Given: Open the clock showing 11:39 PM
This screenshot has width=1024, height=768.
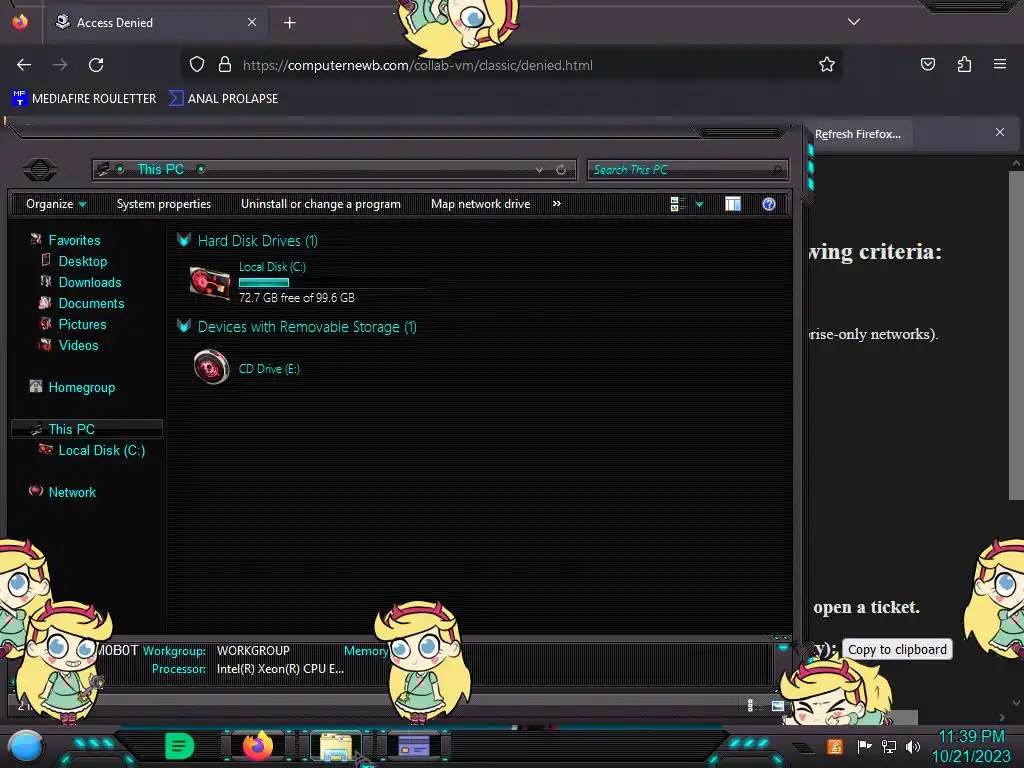Looking at the screenshot, I should click(x=971, y=737).
